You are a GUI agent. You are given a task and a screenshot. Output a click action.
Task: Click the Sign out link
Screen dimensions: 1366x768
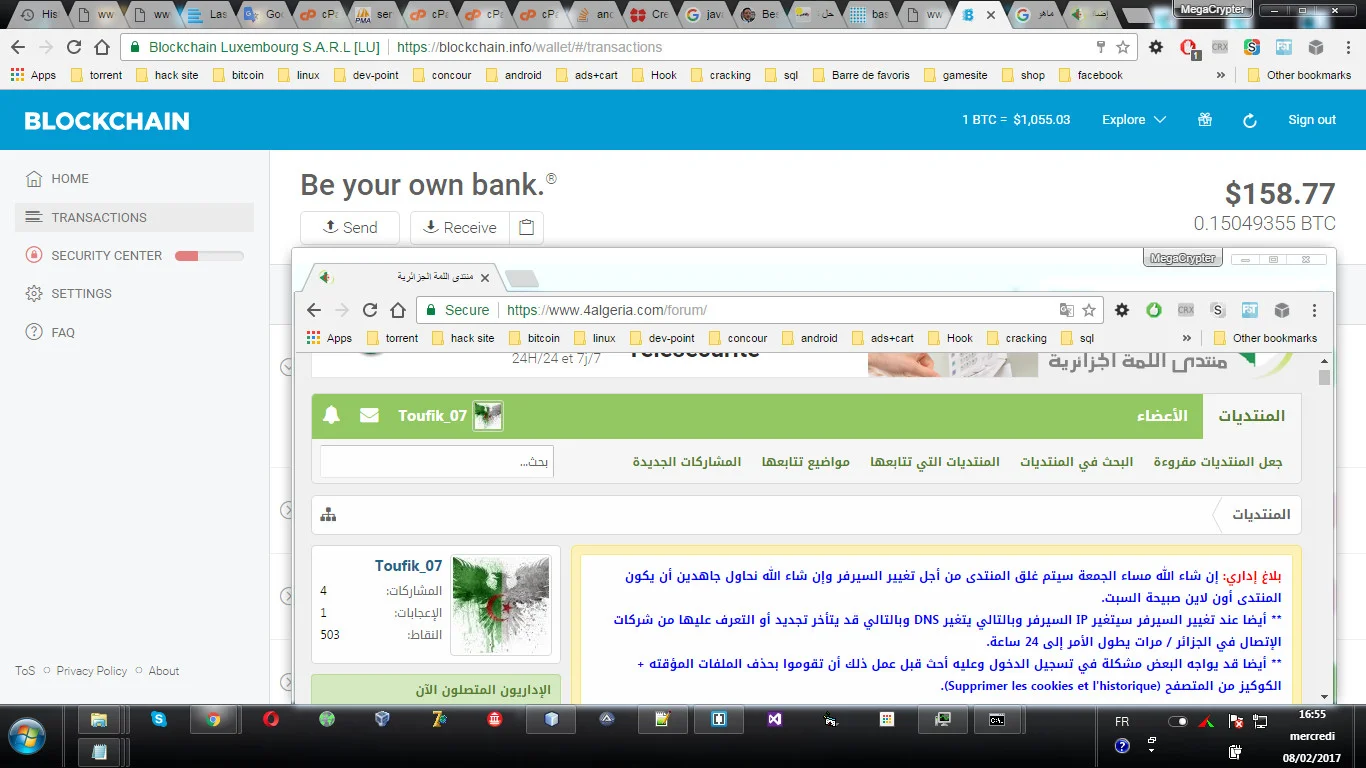point(1311,120)
